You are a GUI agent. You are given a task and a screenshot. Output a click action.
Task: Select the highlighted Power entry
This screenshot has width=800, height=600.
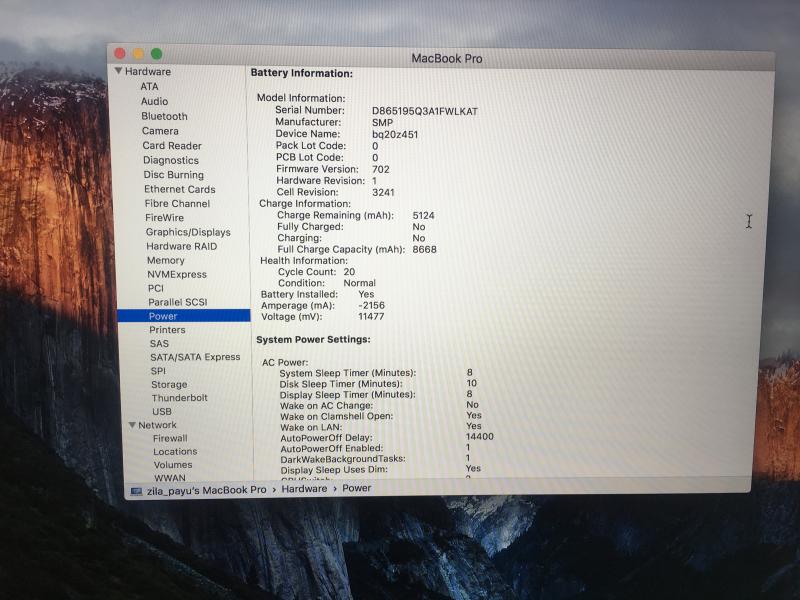pyautogui.click(x=184, y=316)
